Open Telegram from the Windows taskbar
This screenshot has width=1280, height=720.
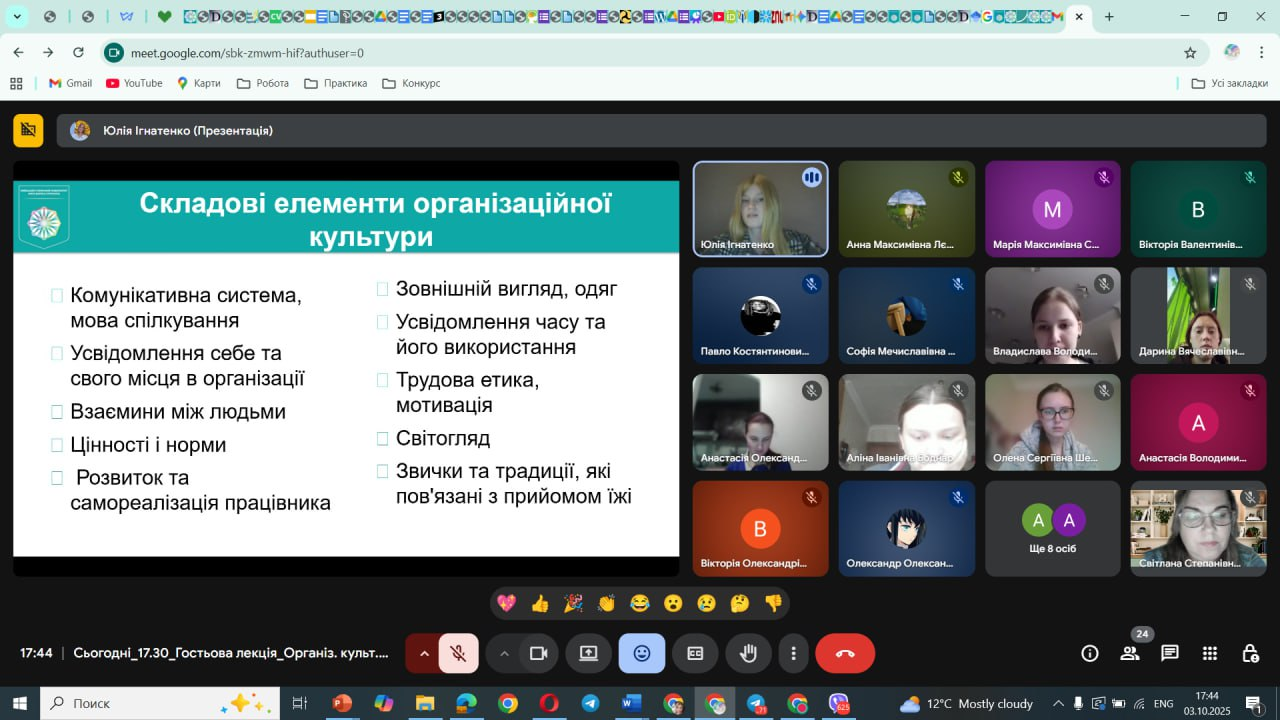pos(590,704)
